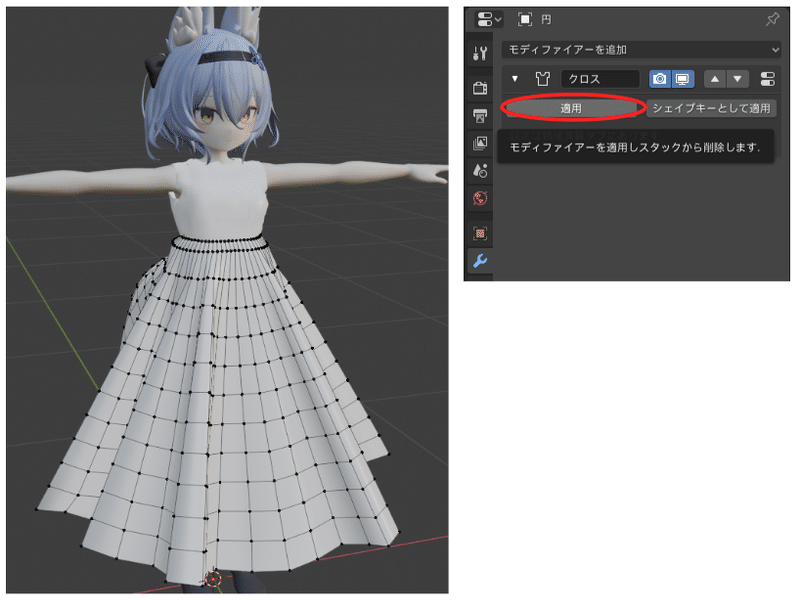Click the 適用 apply button
Image resolution: width=800 pixels, height=600 pixels.
(x=571, y=108)
